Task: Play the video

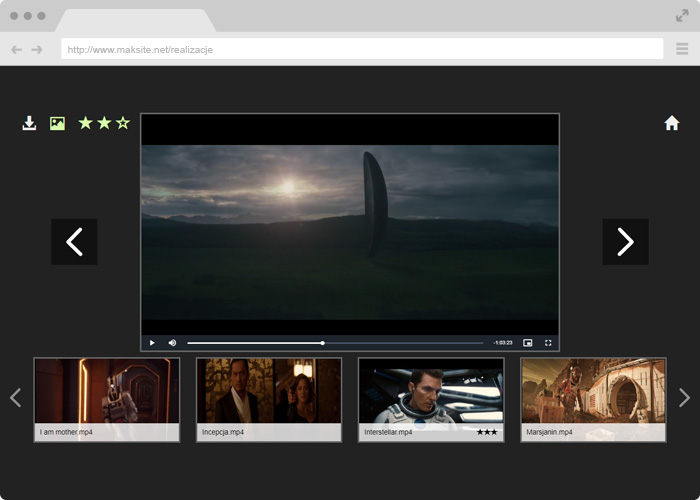Action: point(152,343)
